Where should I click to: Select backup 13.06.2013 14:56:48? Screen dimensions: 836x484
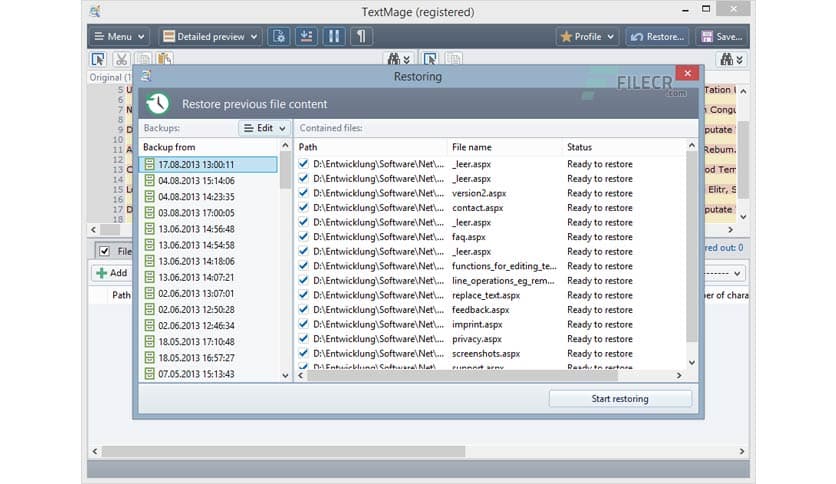(208, 229)
